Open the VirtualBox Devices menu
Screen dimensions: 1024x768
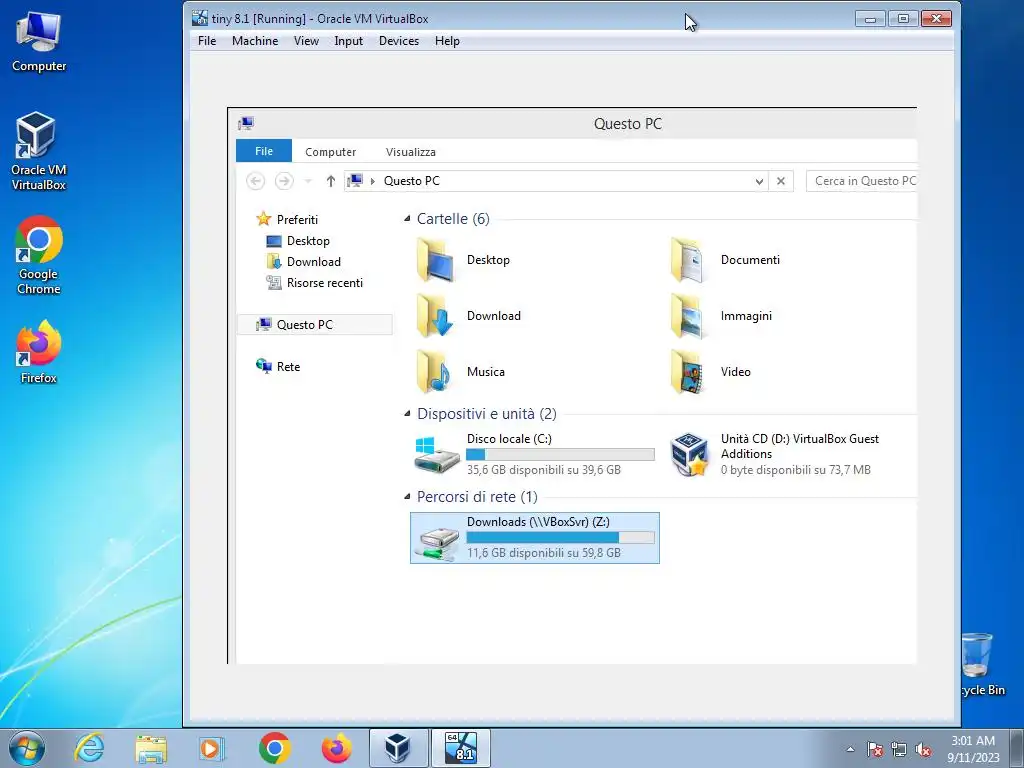(399, 40)
